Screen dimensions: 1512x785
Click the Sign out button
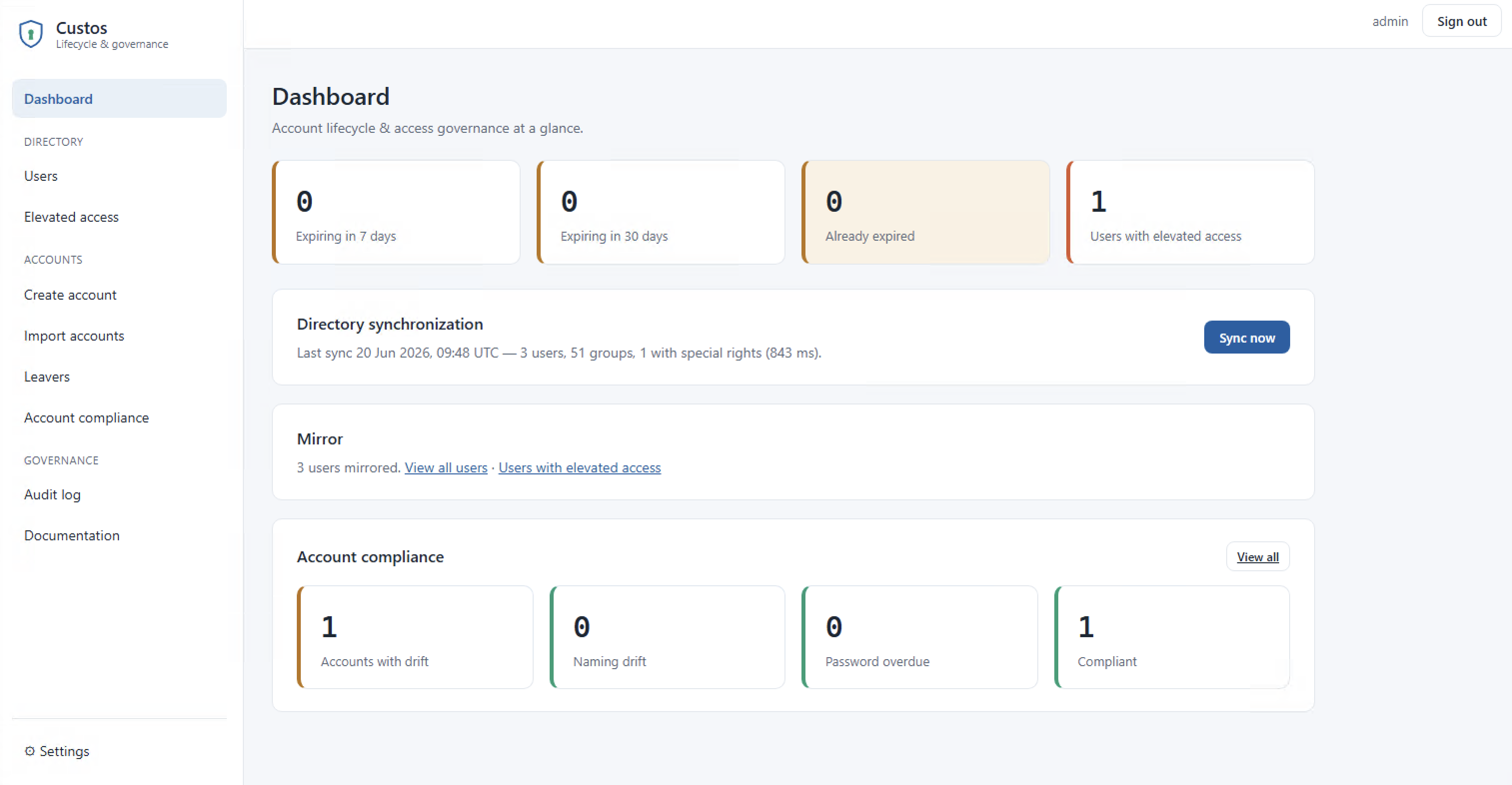(x=1462, y=21)
